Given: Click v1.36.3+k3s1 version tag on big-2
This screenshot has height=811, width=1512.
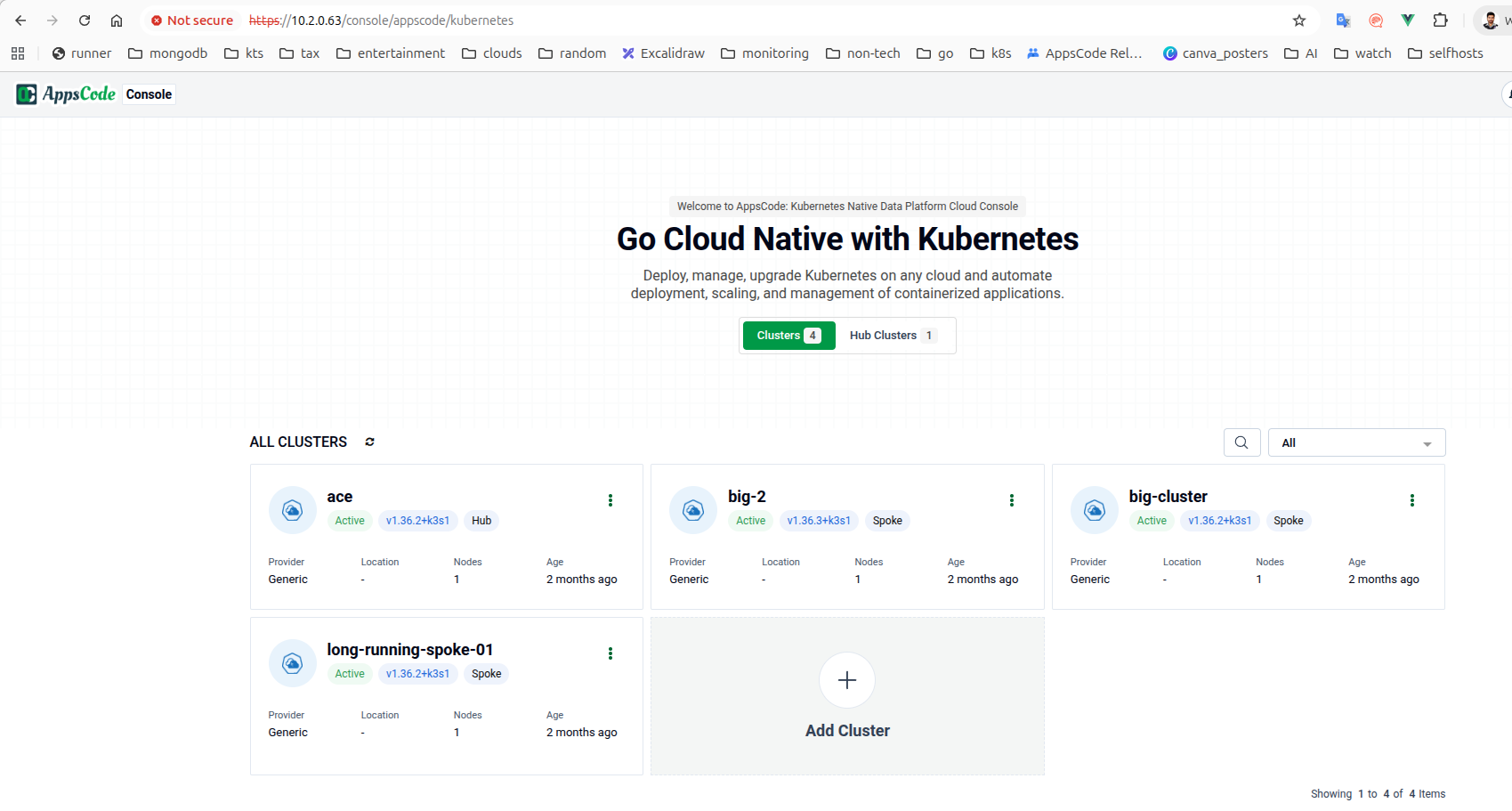Looking at the screenshot, I should [819, 521].
